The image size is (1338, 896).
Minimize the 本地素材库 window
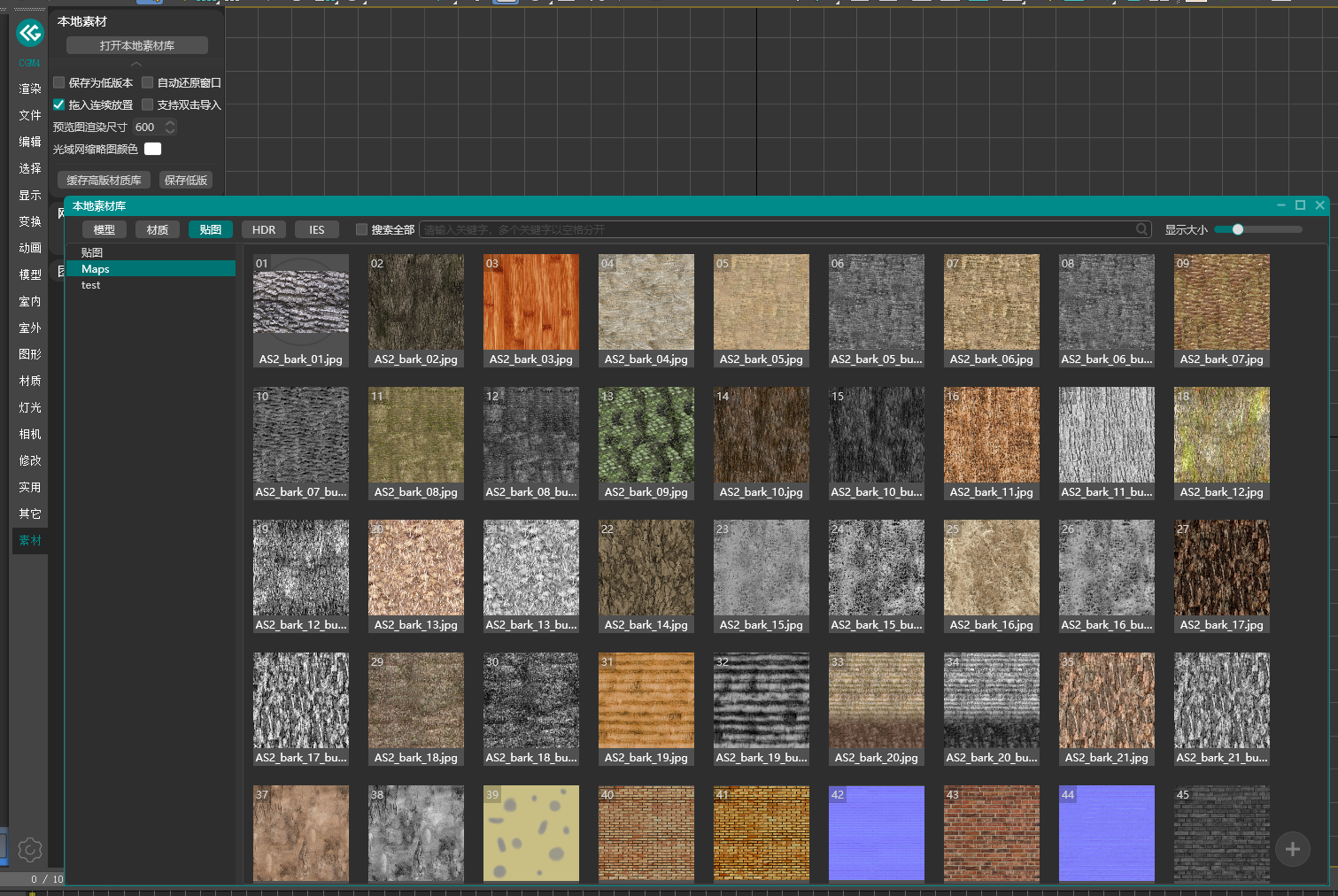[1280, 205]
